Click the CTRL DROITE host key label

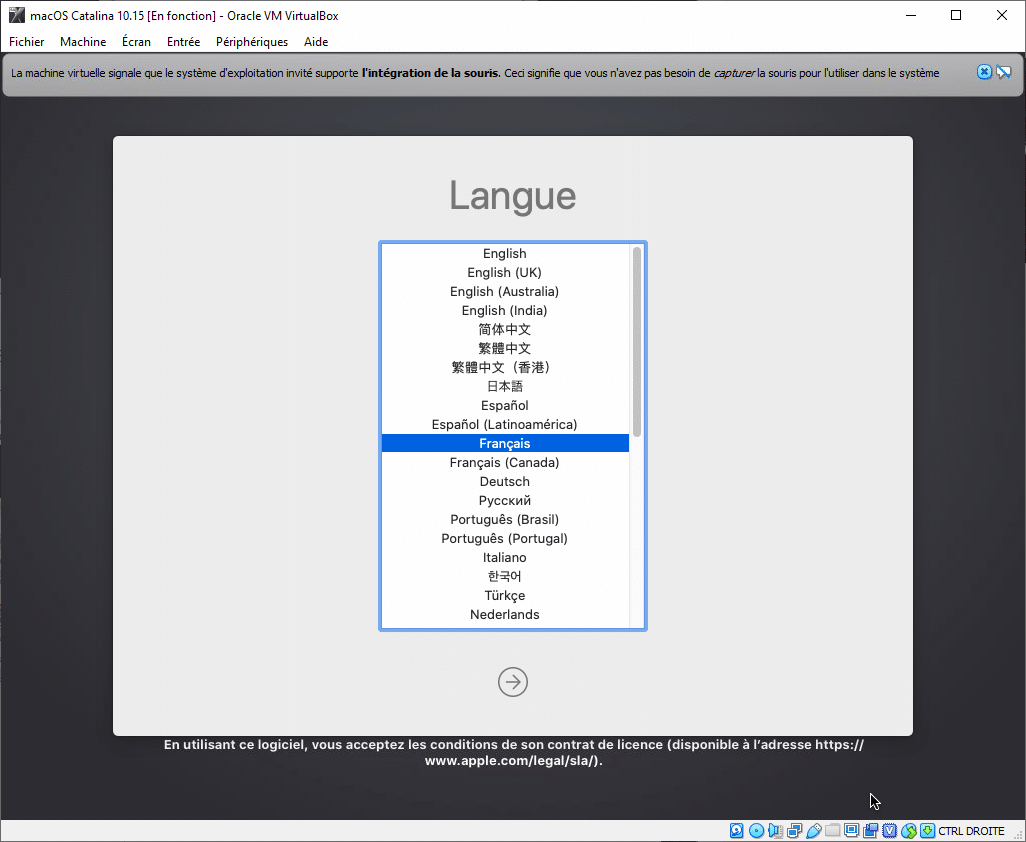pos(971,831)
